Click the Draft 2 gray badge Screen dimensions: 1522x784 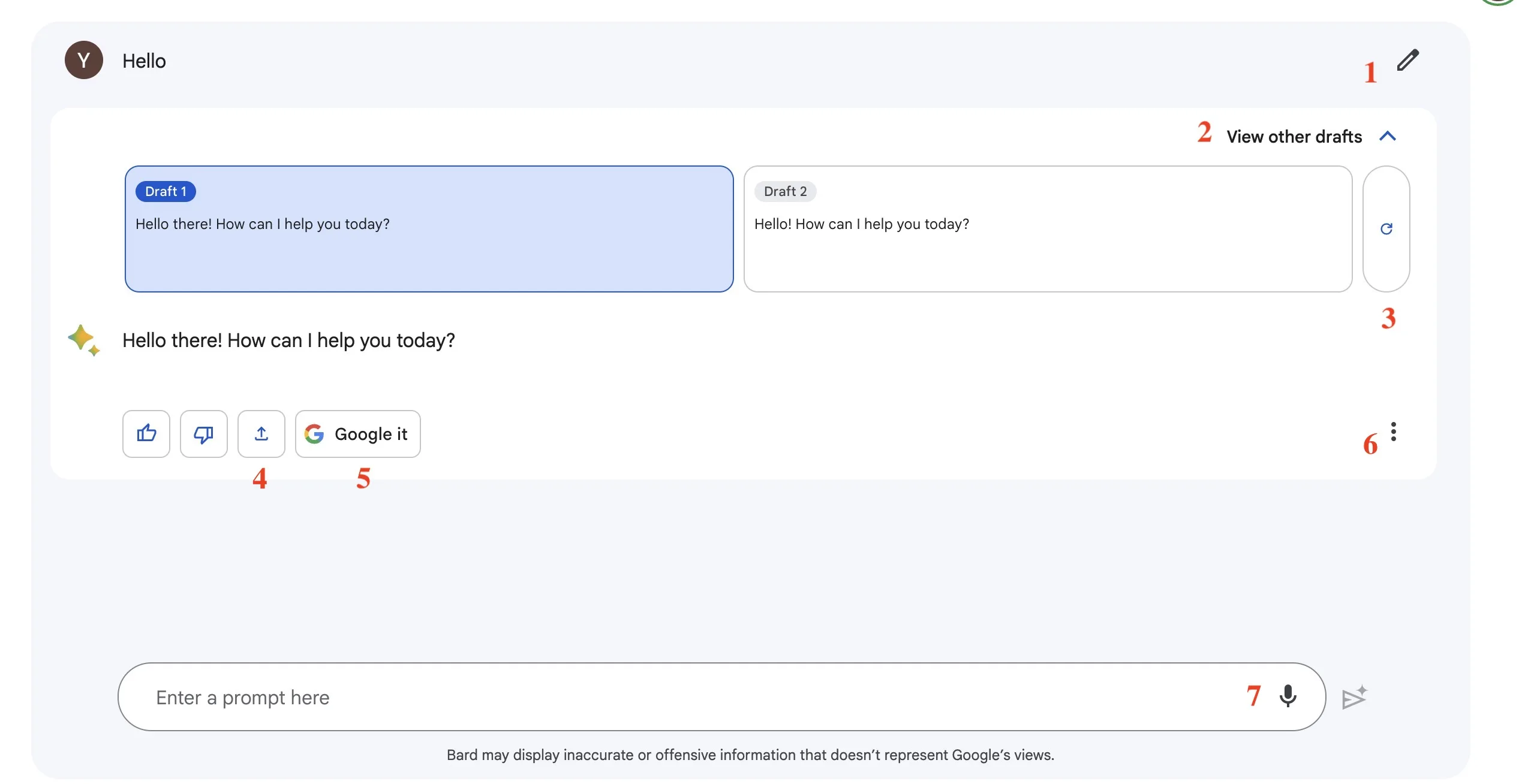click(785, 191)
